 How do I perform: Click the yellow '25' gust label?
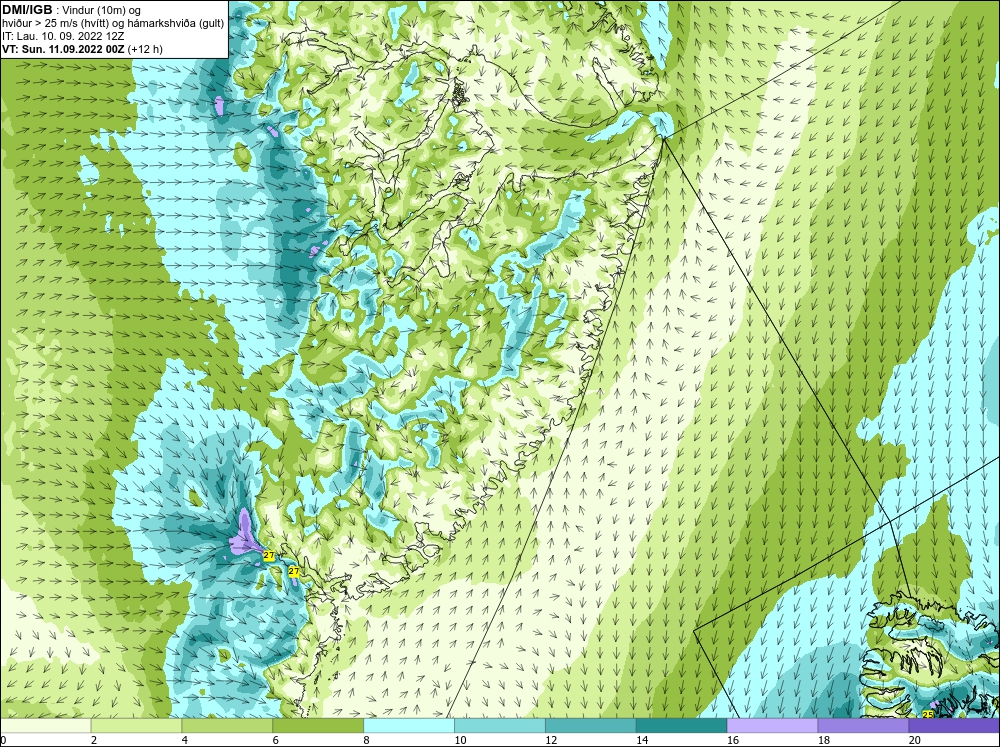[928, 714]
